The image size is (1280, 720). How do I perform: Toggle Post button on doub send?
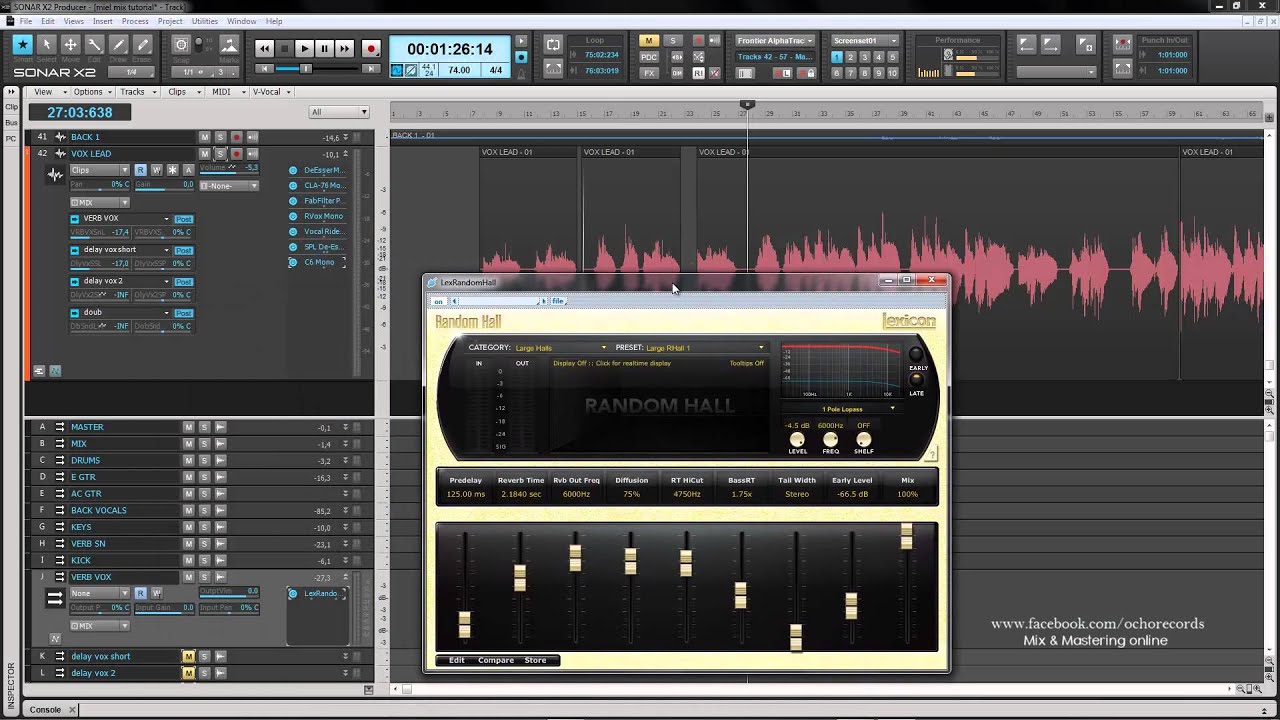point(184,313)
